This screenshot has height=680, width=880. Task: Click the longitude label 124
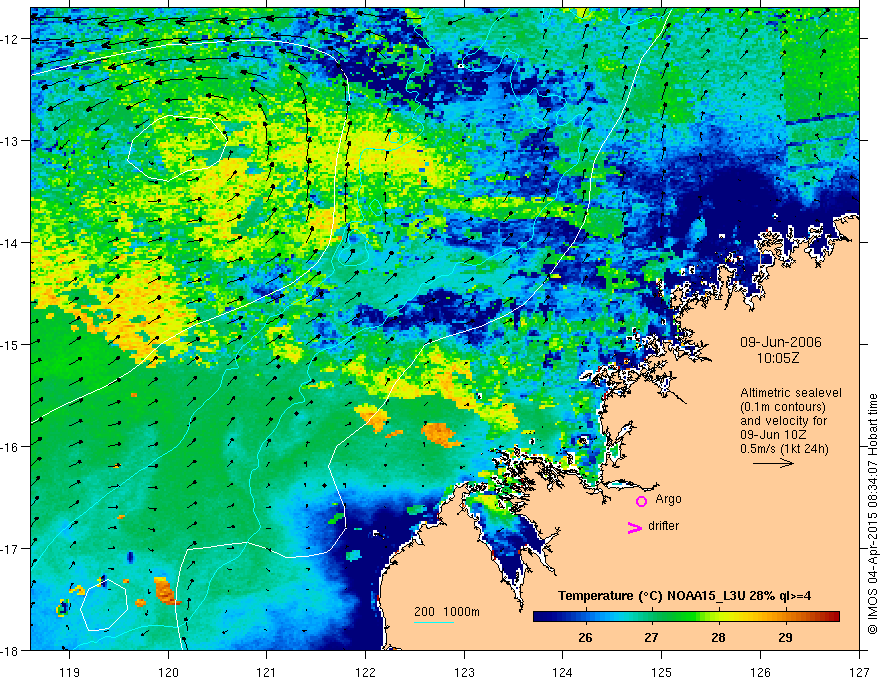[563, 672]
